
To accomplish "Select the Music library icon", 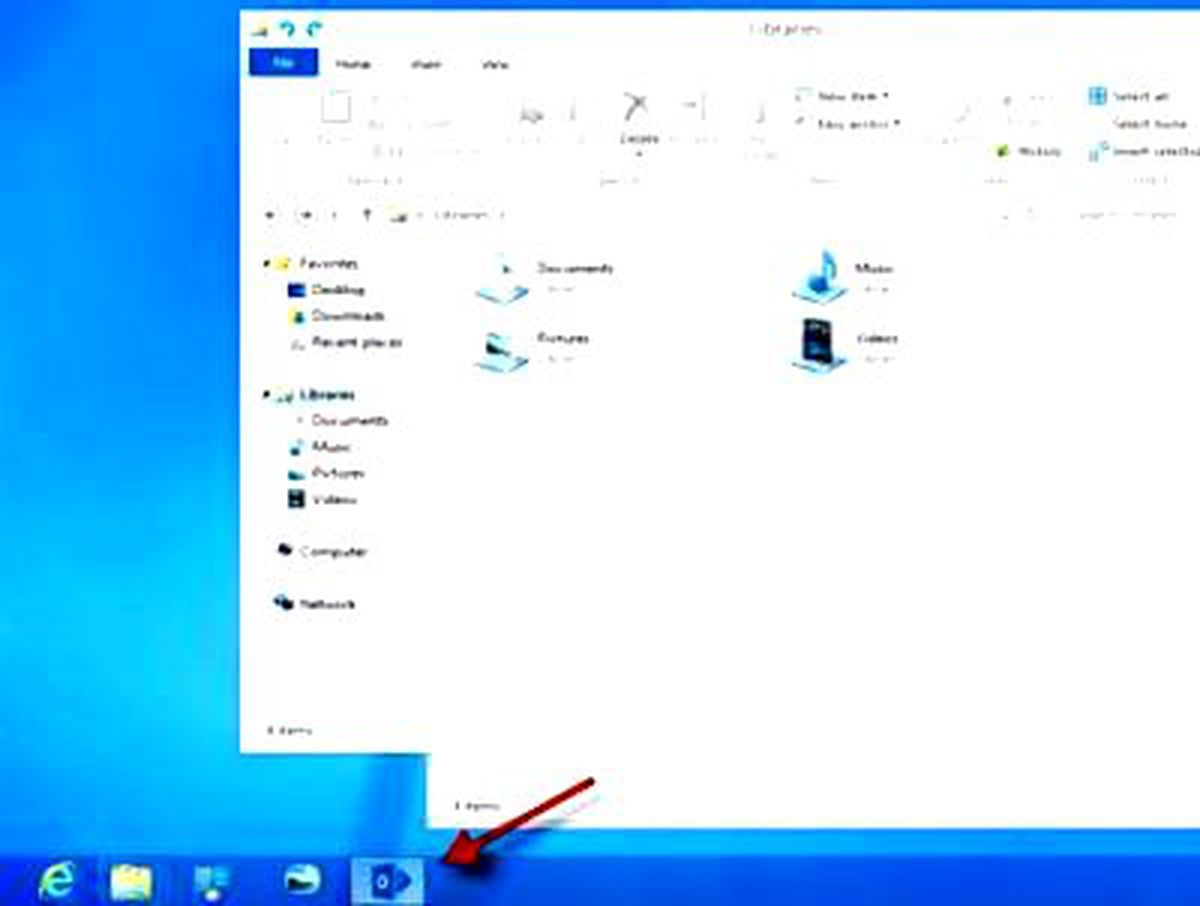I will point(821,275).
